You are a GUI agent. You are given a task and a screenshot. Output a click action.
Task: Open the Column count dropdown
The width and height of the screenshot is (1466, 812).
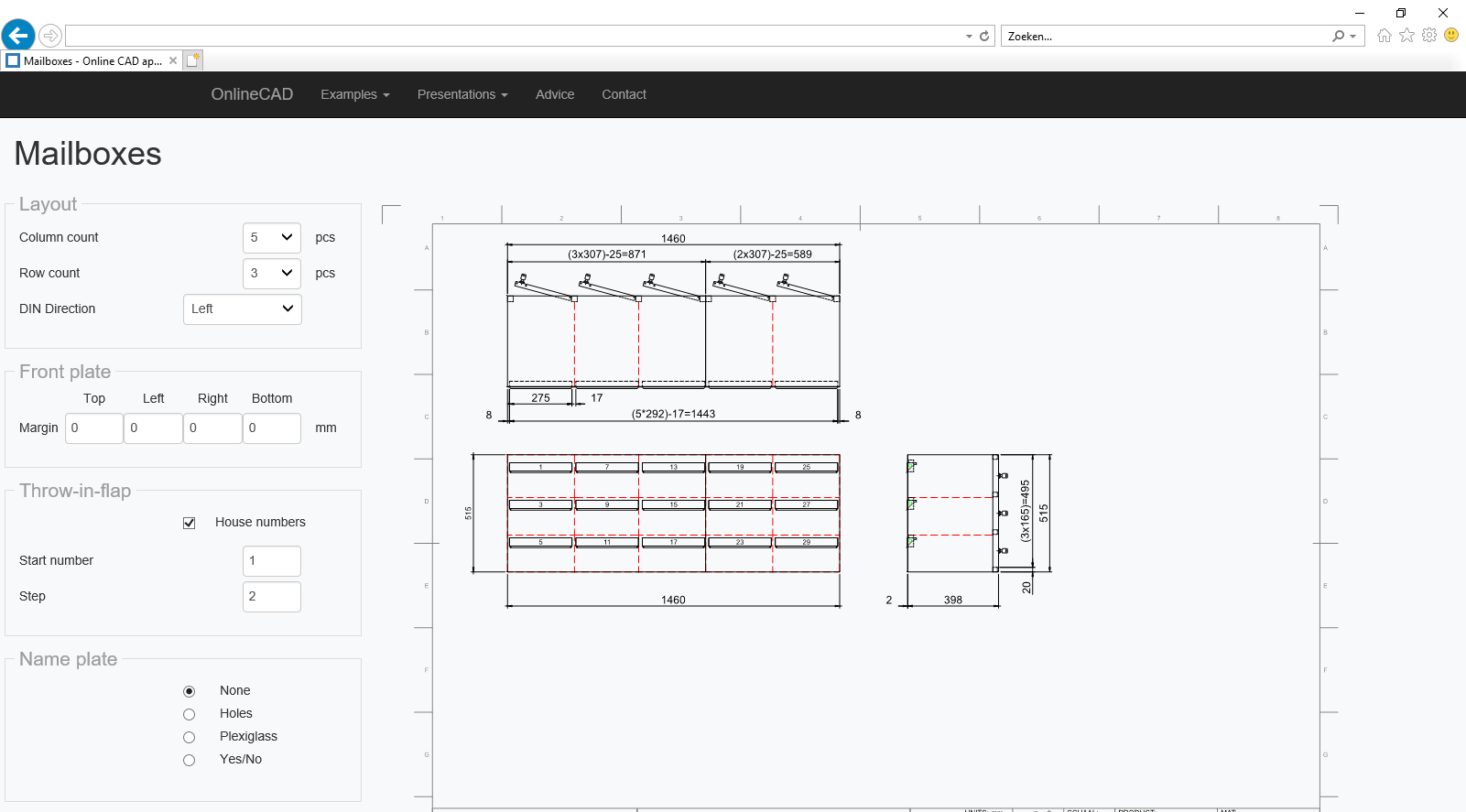click(x=272, y=237)
